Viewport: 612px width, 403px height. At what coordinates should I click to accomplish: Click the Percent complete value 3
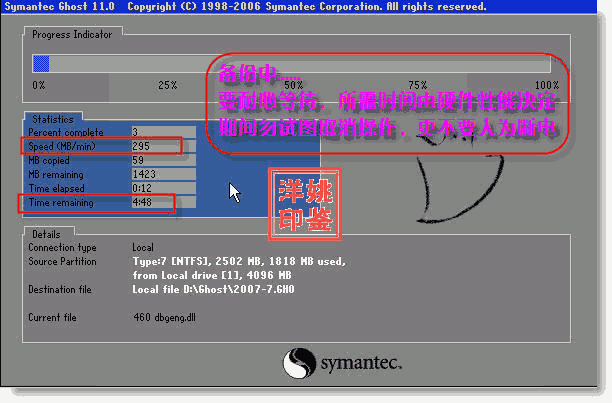(x=135, y=132)
